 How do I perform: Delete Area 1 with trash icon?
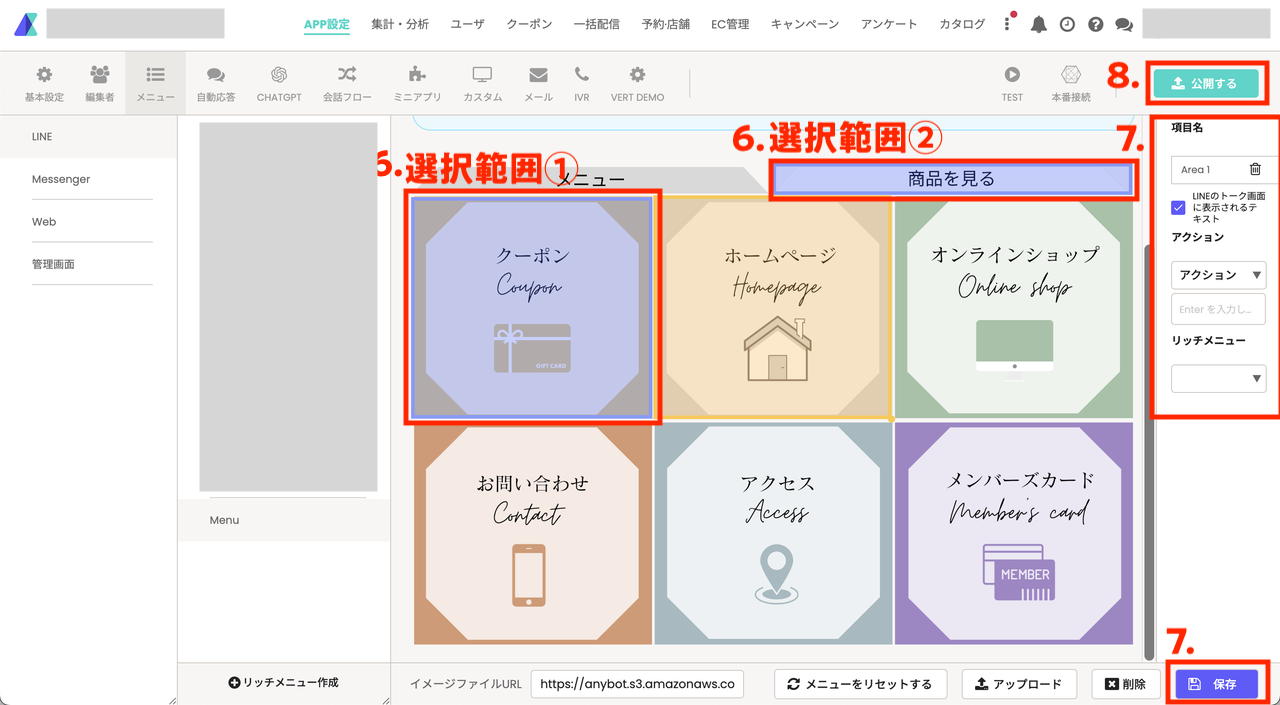pos(1255,169)
